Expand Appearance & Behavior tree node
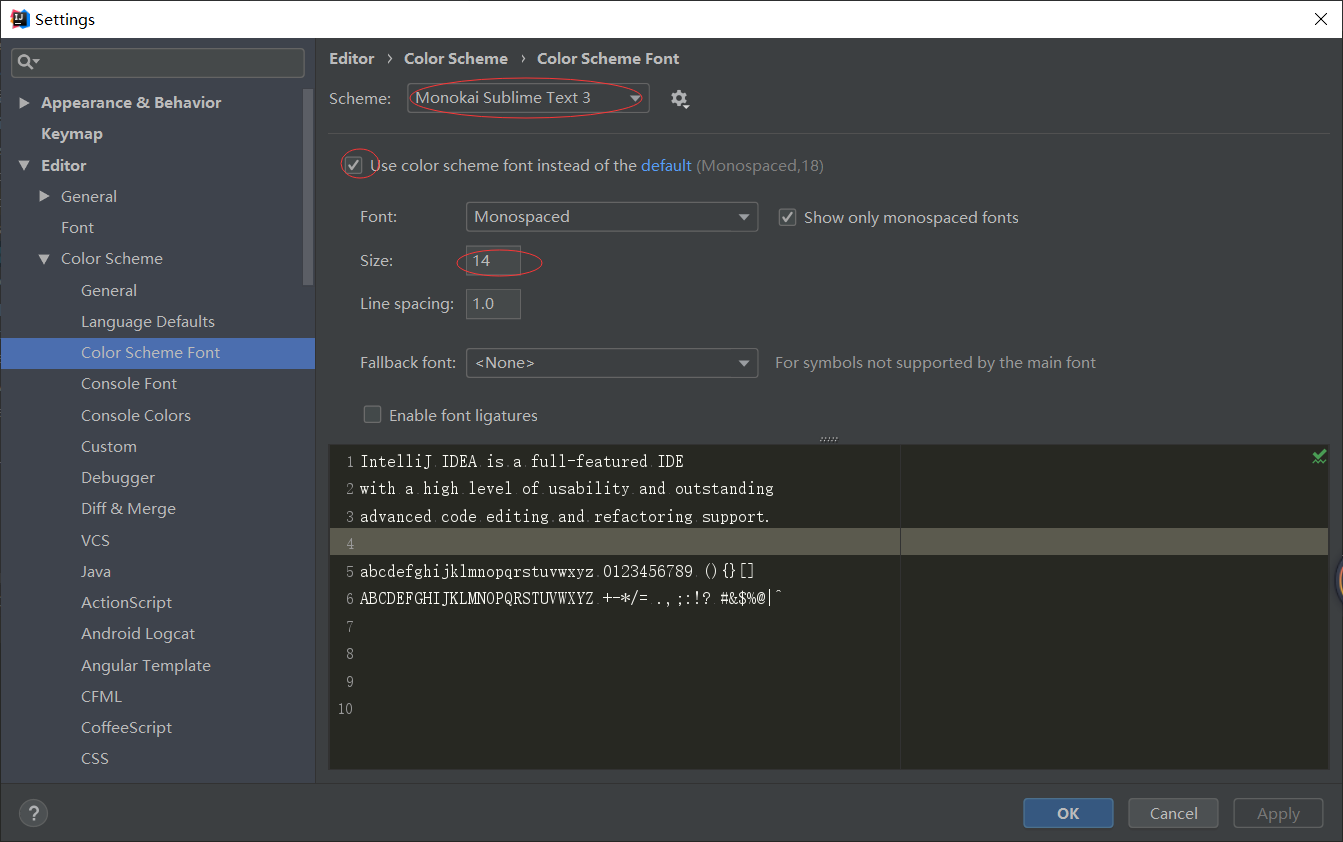 24,103
